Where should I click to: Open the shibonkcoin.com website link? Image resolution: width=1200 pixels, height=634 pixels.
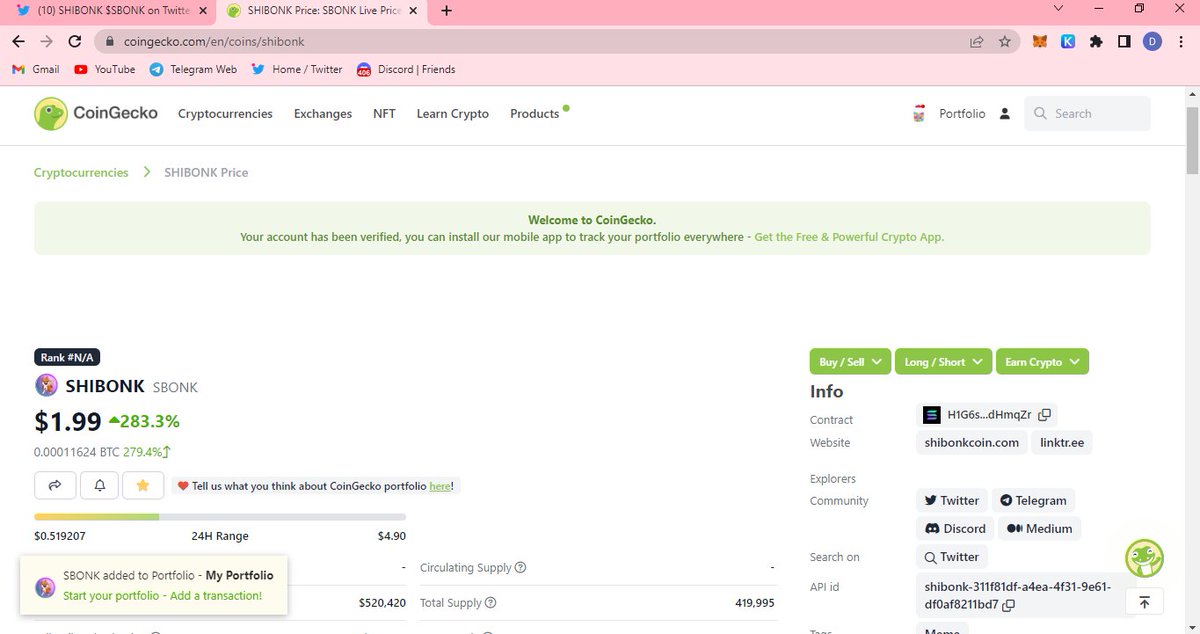(972, 442)
